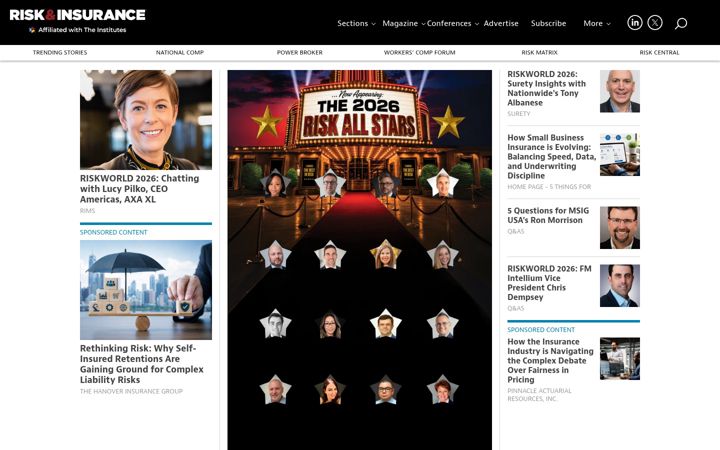Select the gold star right of marquee
This screenshot has width=720, height=450.
(448, 123)
